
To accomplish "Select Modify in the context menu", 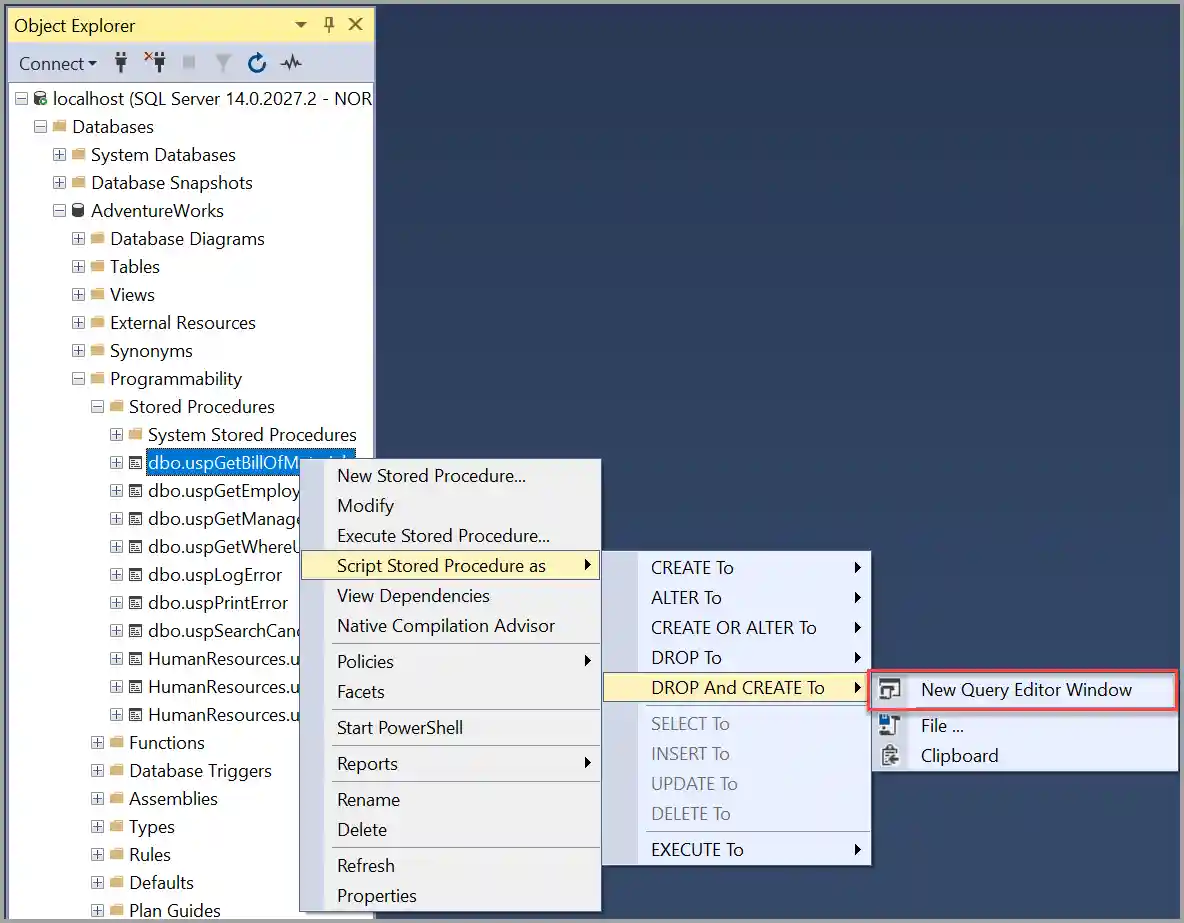I will click(x=364, y=506).
